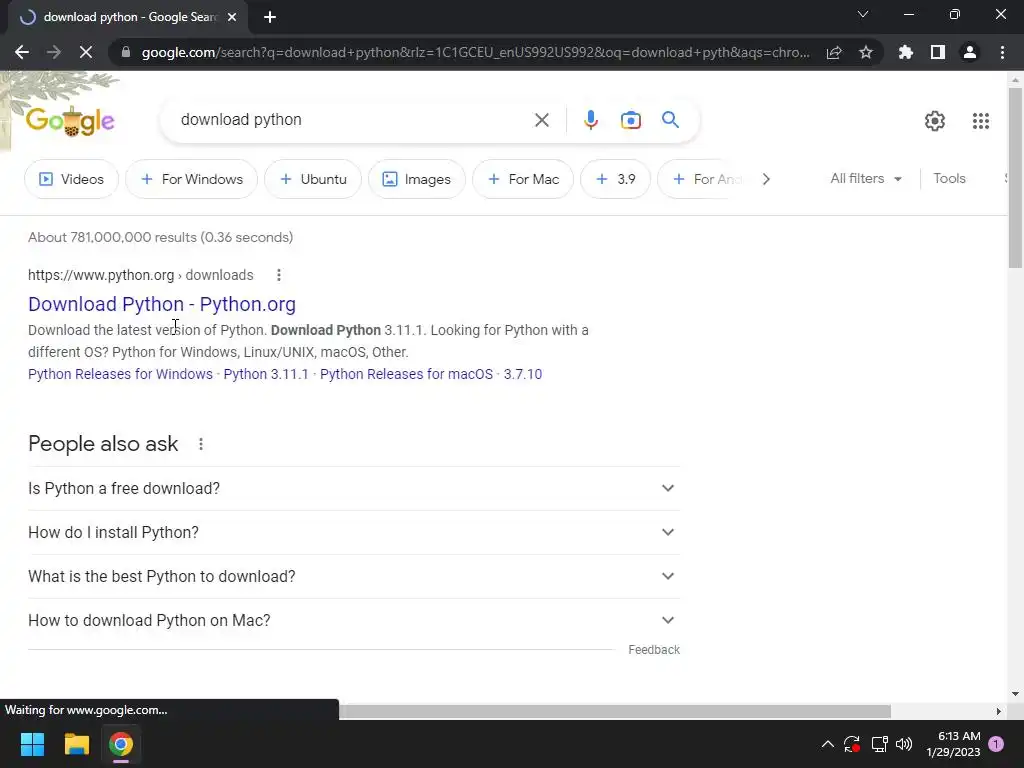
Task: Bookmark this tab with star icon
Action: [x=866, y=52]
